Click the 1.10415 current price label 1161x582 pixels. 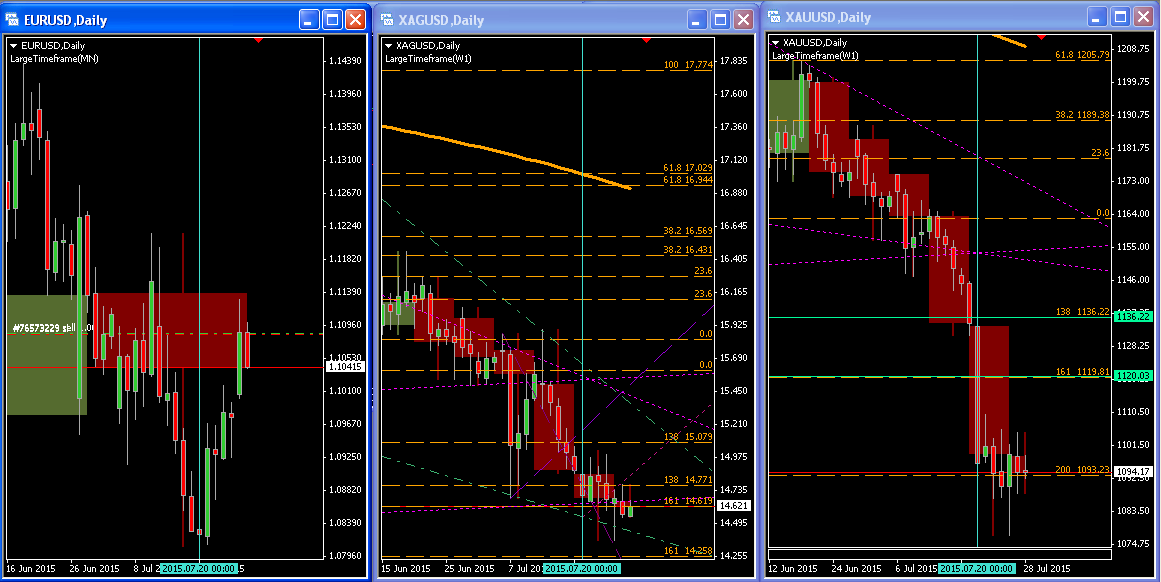[x=344, y=367]
